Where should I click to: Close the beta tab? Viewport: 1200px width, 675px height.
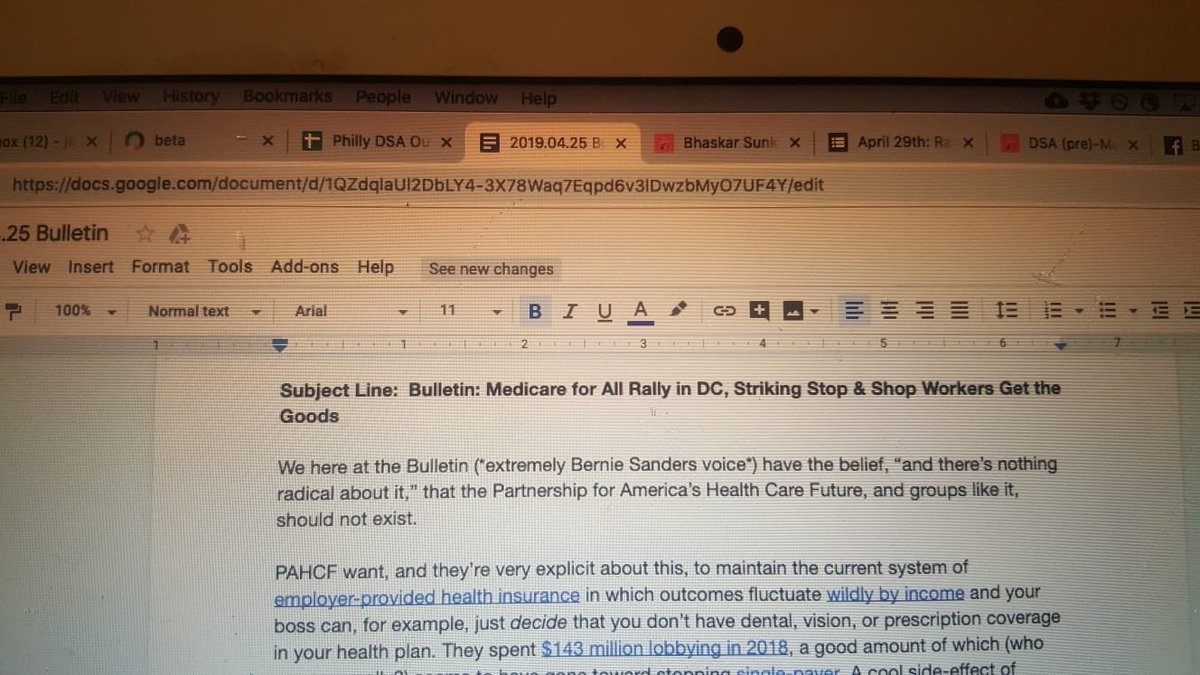(267, 142)
